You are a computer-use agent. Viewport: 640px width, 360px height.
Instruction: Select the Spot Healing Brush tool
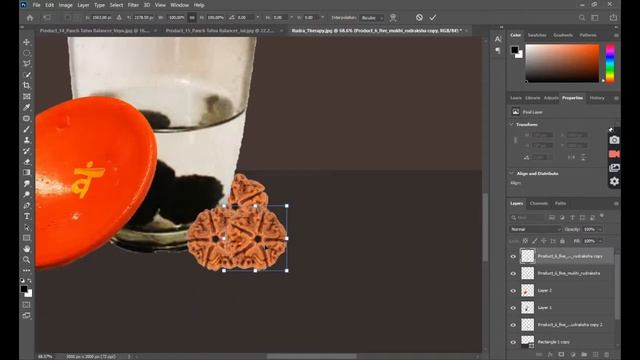pos(27,118)
